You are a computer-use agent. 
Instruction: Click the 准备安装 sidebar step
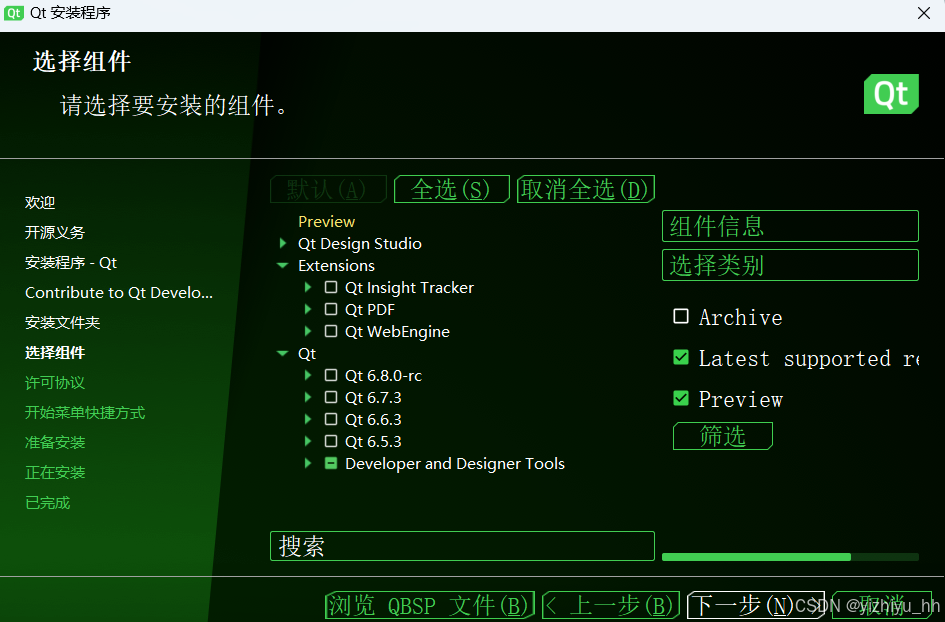coord(55,442)
